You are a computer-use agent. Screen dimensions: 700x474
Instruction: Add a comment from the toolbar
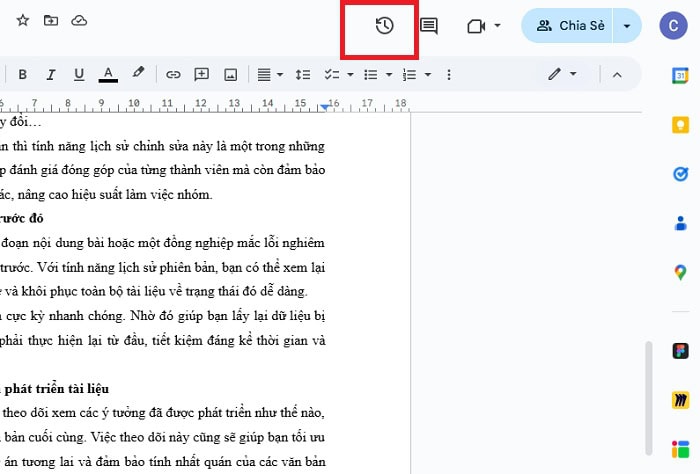201,74
